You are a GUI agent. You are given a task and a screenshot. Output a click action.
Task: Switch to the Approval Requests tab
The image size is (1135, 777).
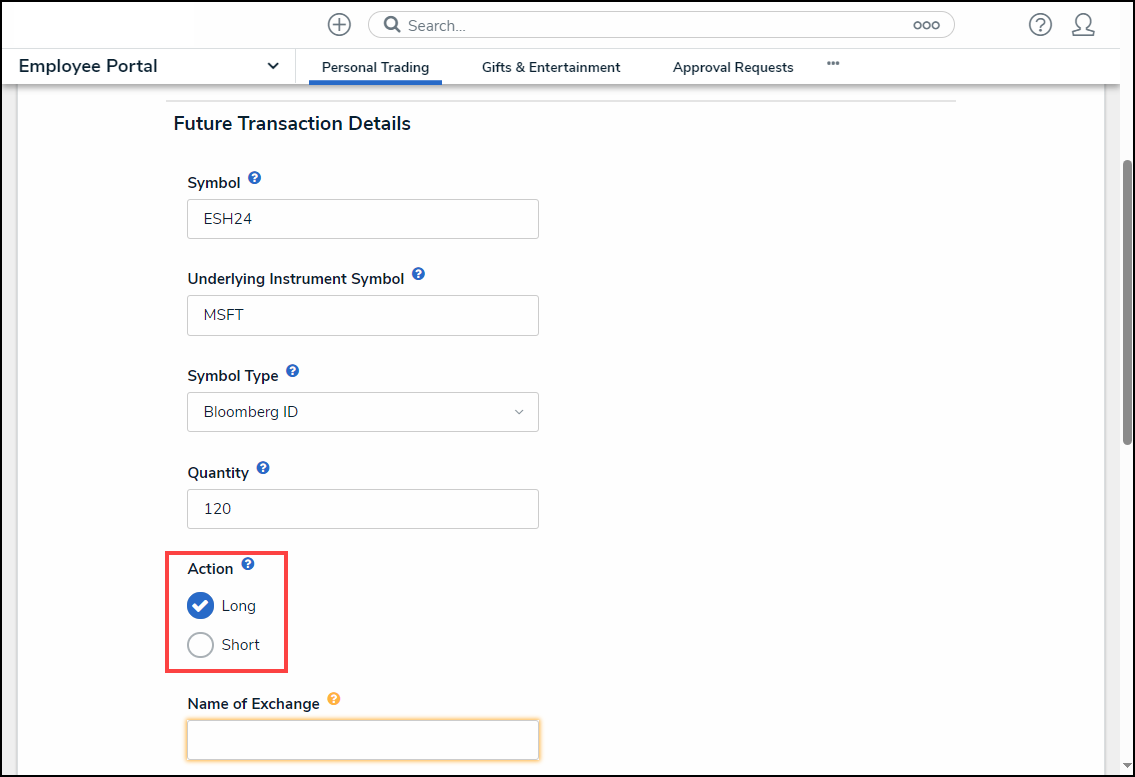733,67
